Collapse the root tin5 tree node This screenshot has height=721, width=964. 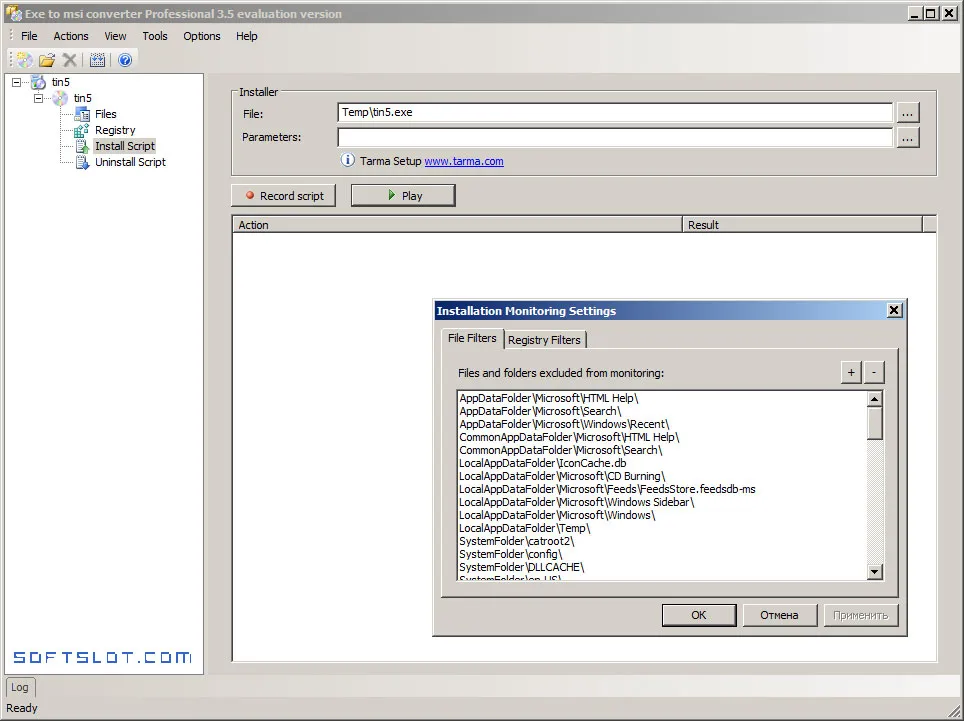[x=17, y=82]
